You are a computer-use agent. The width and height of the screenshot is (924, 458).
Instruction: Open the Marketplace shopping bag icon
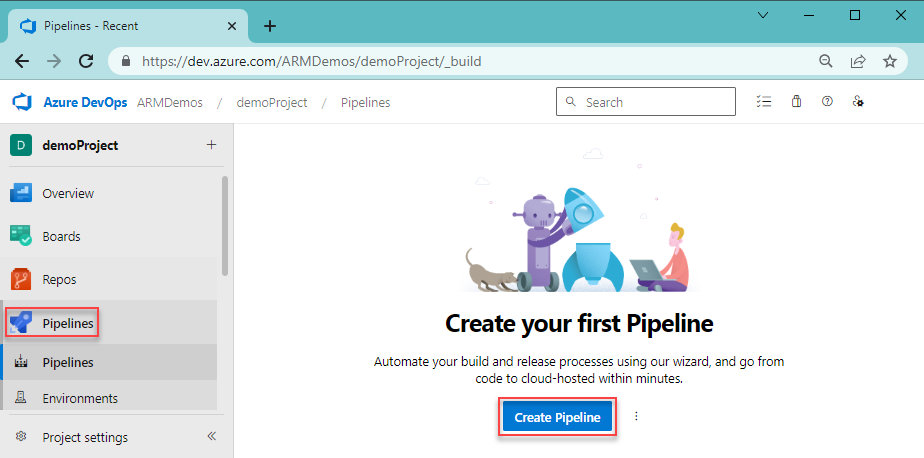pos(796,102)
